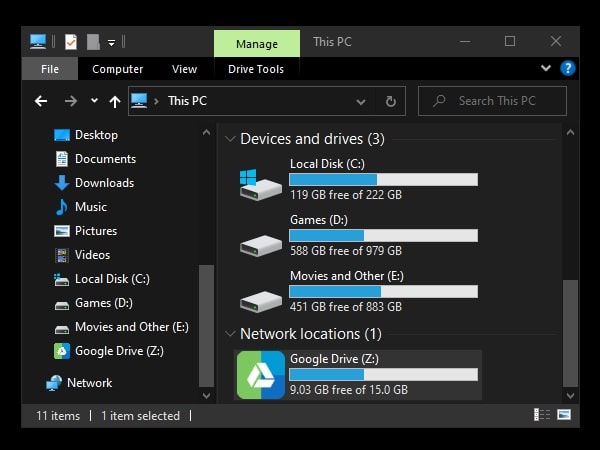This screenshot has height=450, width=600.
Task: Open the View ribbon tab
Action: pyautogui.click(x=184, y=69)
